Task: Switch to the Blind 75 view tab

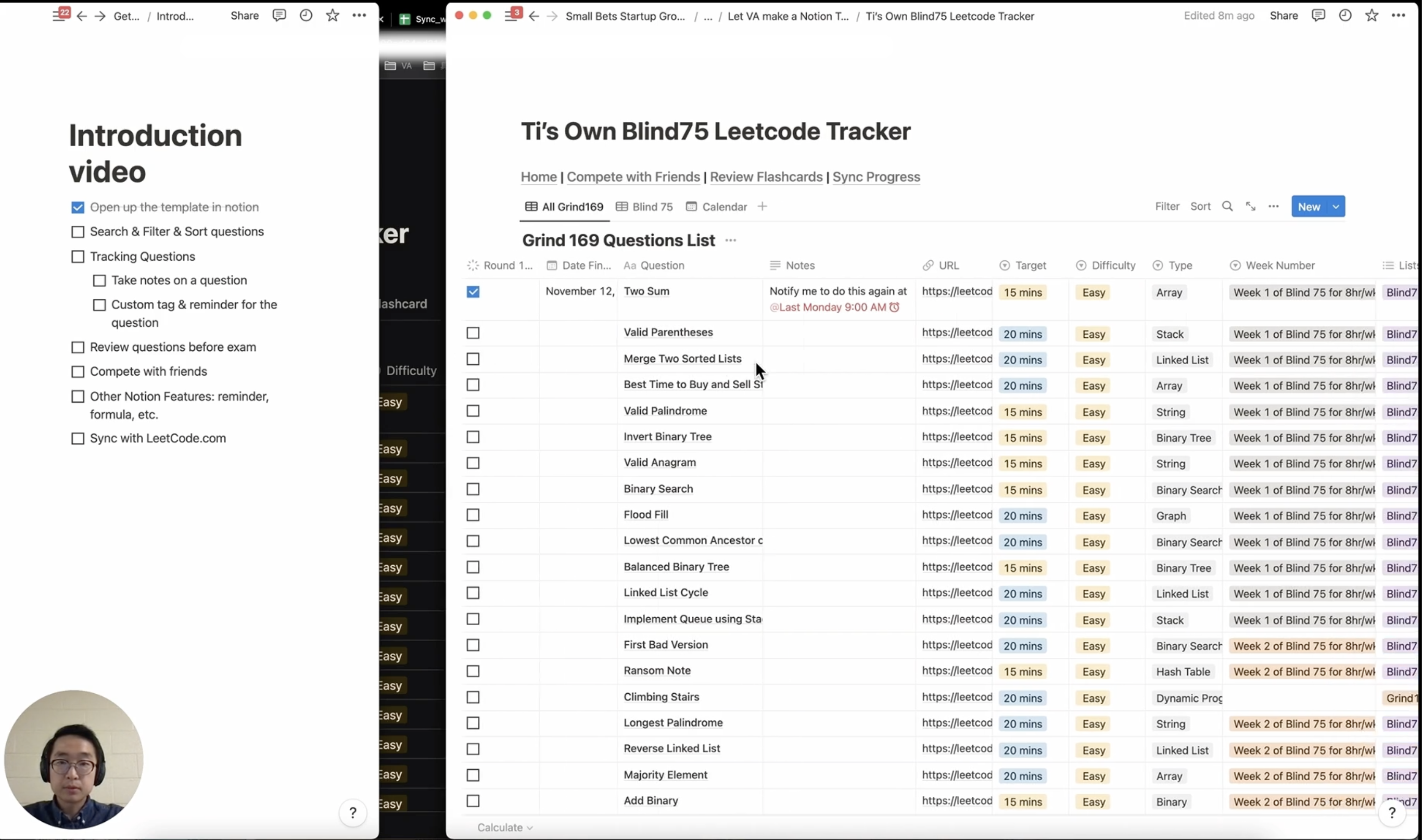Action: (644, 207)
